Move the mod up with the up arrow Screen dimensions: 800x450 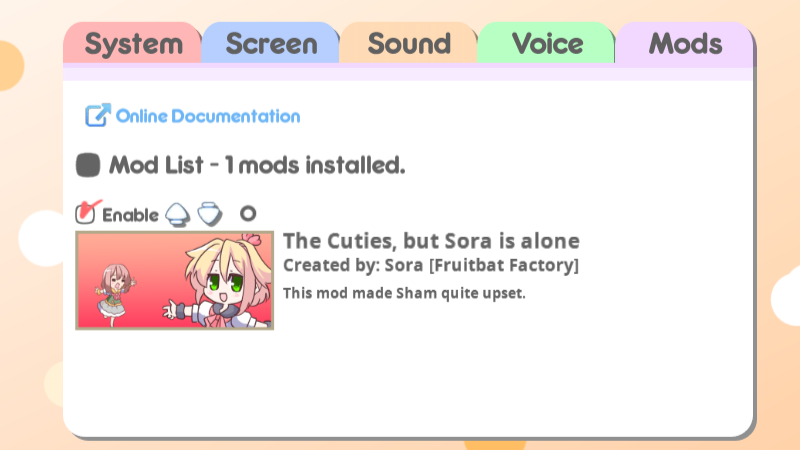[178, 214]
